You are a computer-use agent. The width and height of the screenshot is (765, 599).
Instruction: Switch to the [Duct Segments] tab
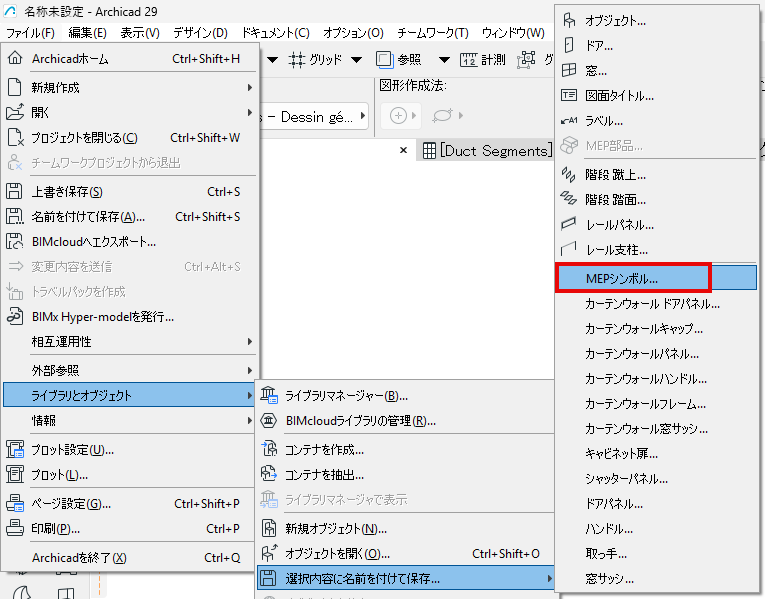[x=487, y=150]
